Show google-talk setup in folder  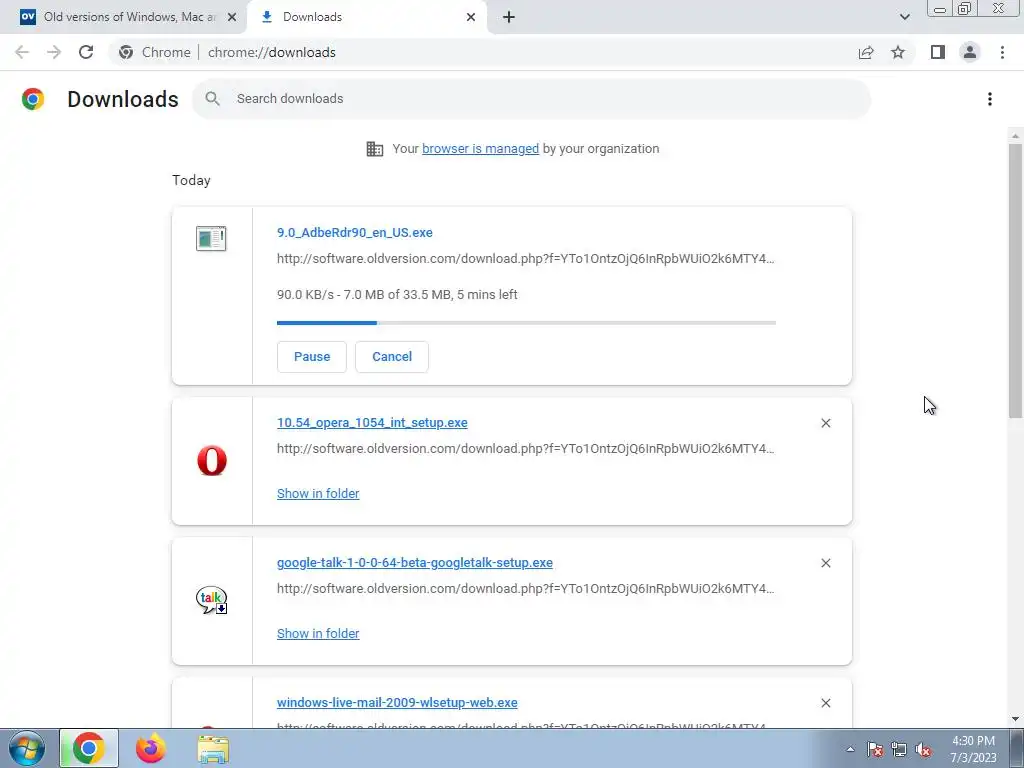pyautogui.click(x=318, y=633)
